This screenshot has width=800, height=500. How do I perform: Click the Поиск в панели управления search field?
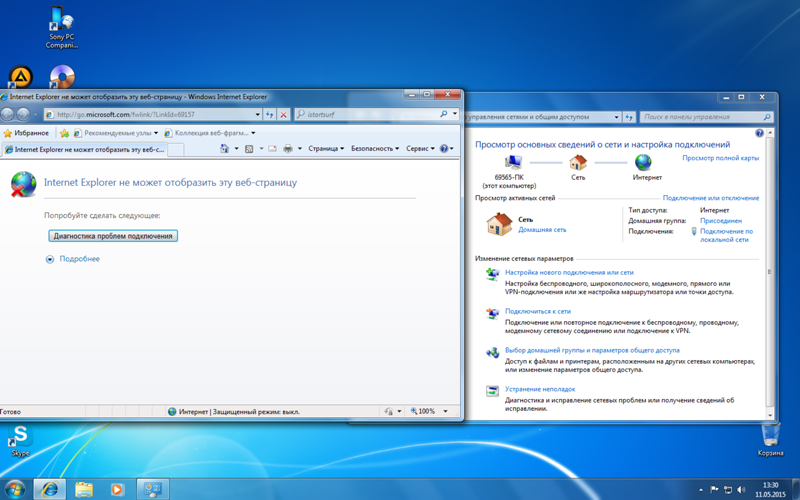[706, 117]
